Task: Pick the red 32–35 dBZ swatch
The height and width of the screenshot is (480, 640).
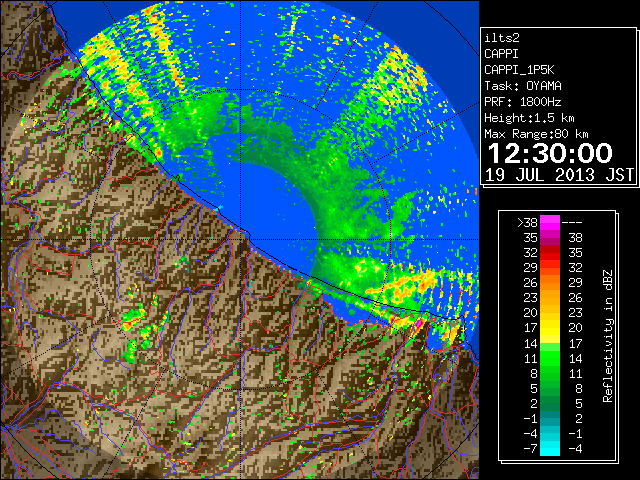Action: tap(550, 253)
